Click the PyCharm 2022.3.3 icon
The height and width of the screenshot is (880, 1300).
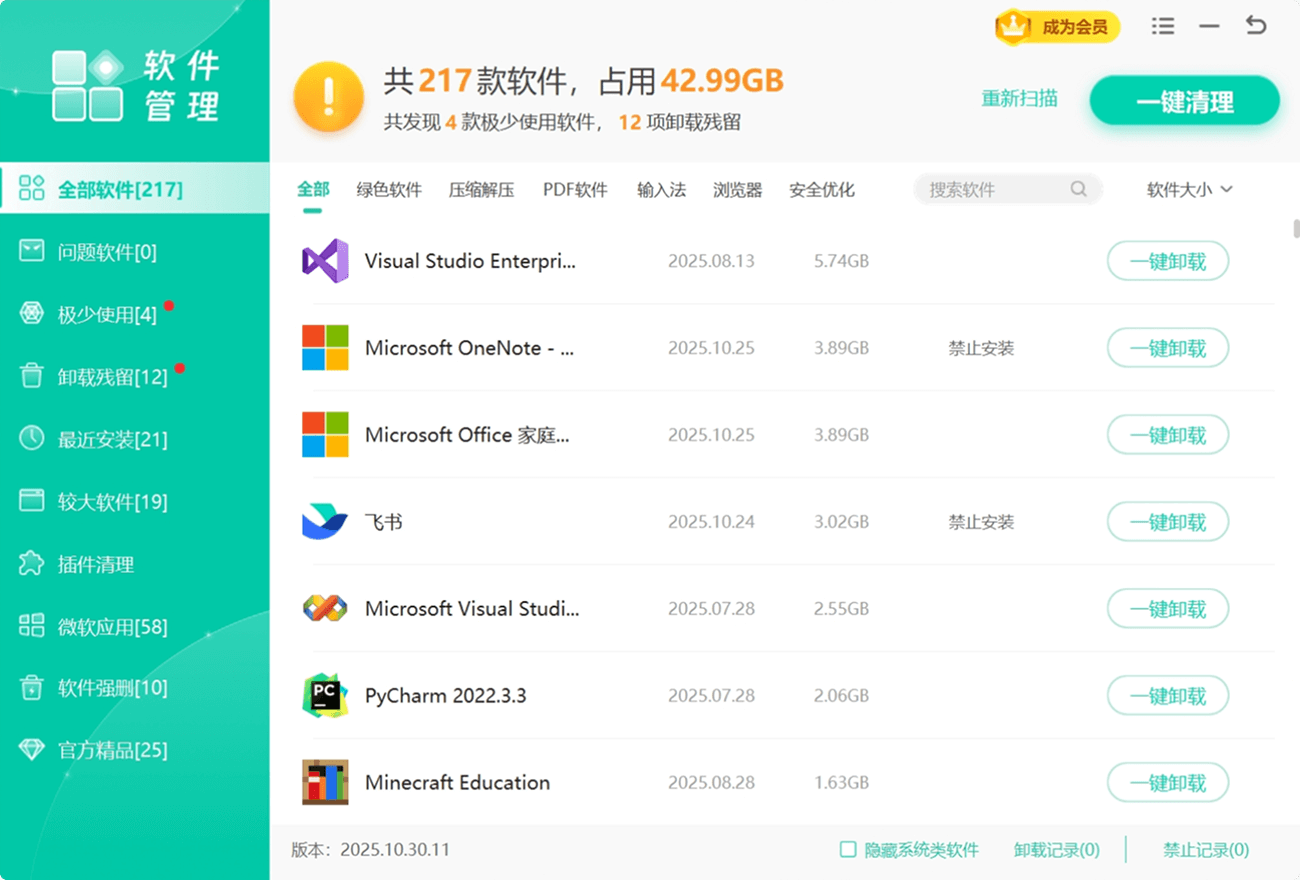click(x=325, y=696)
